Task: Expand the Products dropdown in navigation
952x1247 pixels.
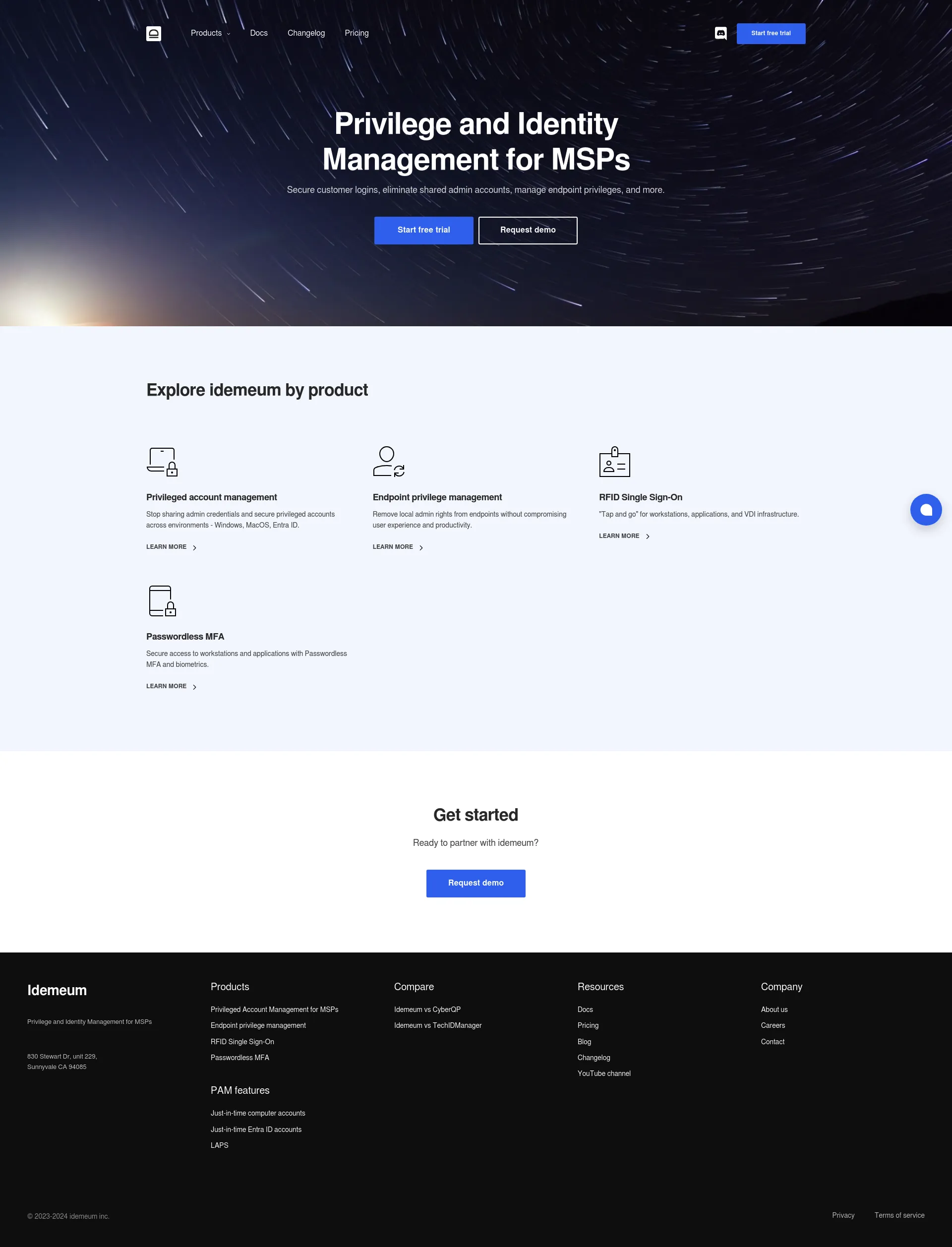Action: pos(210,33)
